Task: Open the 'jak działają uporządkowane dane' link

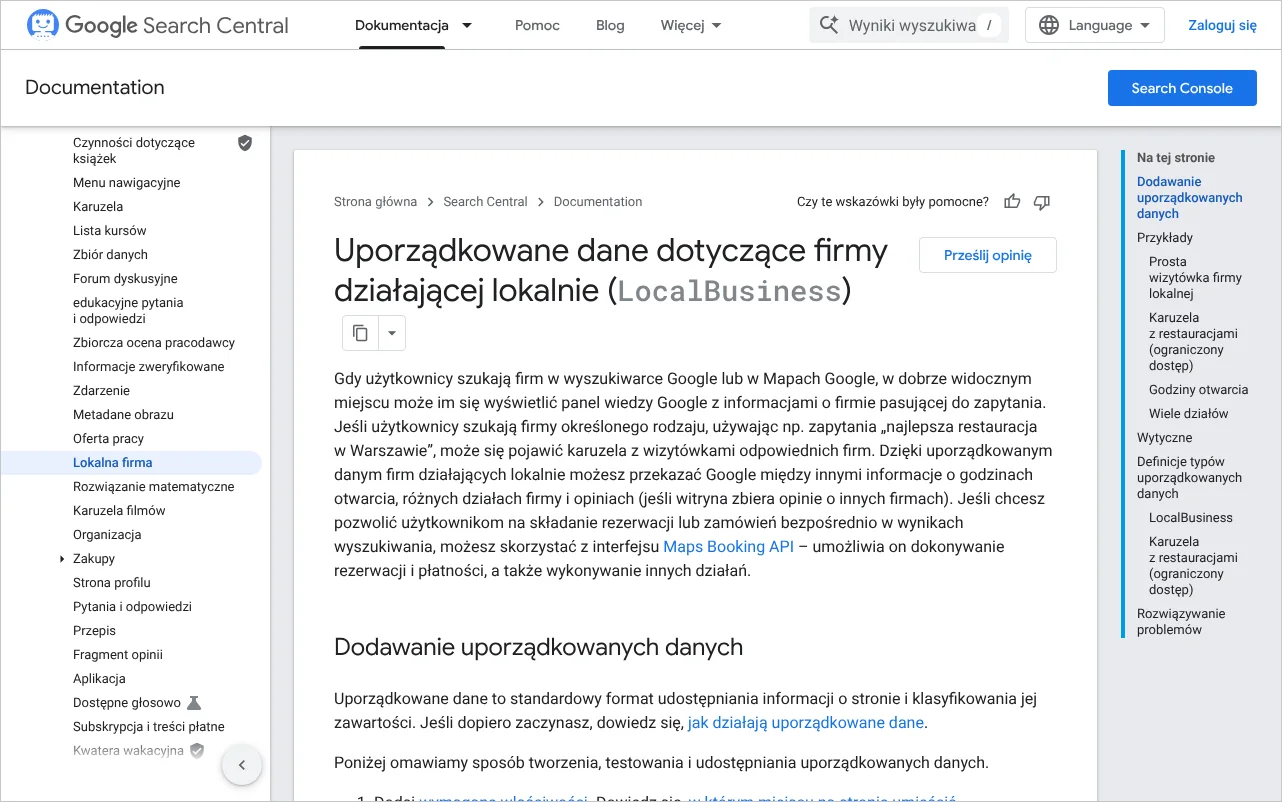Action: 805,722
